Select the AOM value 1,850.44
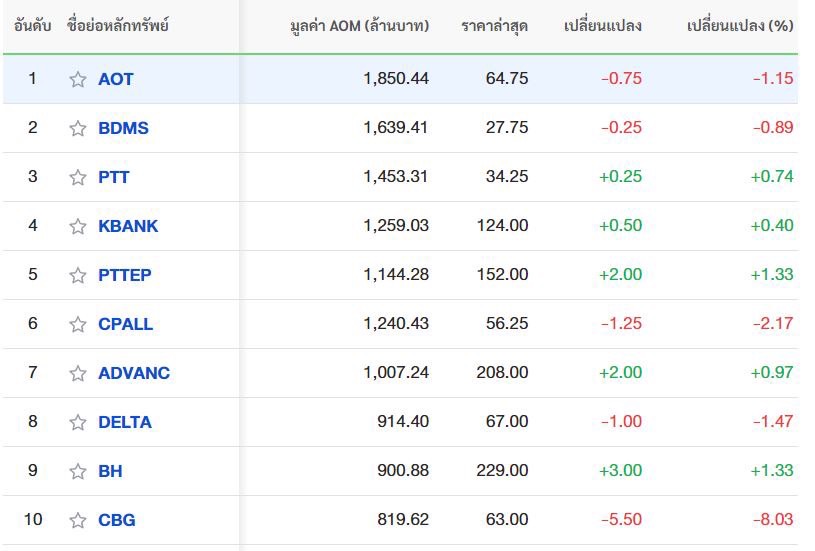 (396, 78)
